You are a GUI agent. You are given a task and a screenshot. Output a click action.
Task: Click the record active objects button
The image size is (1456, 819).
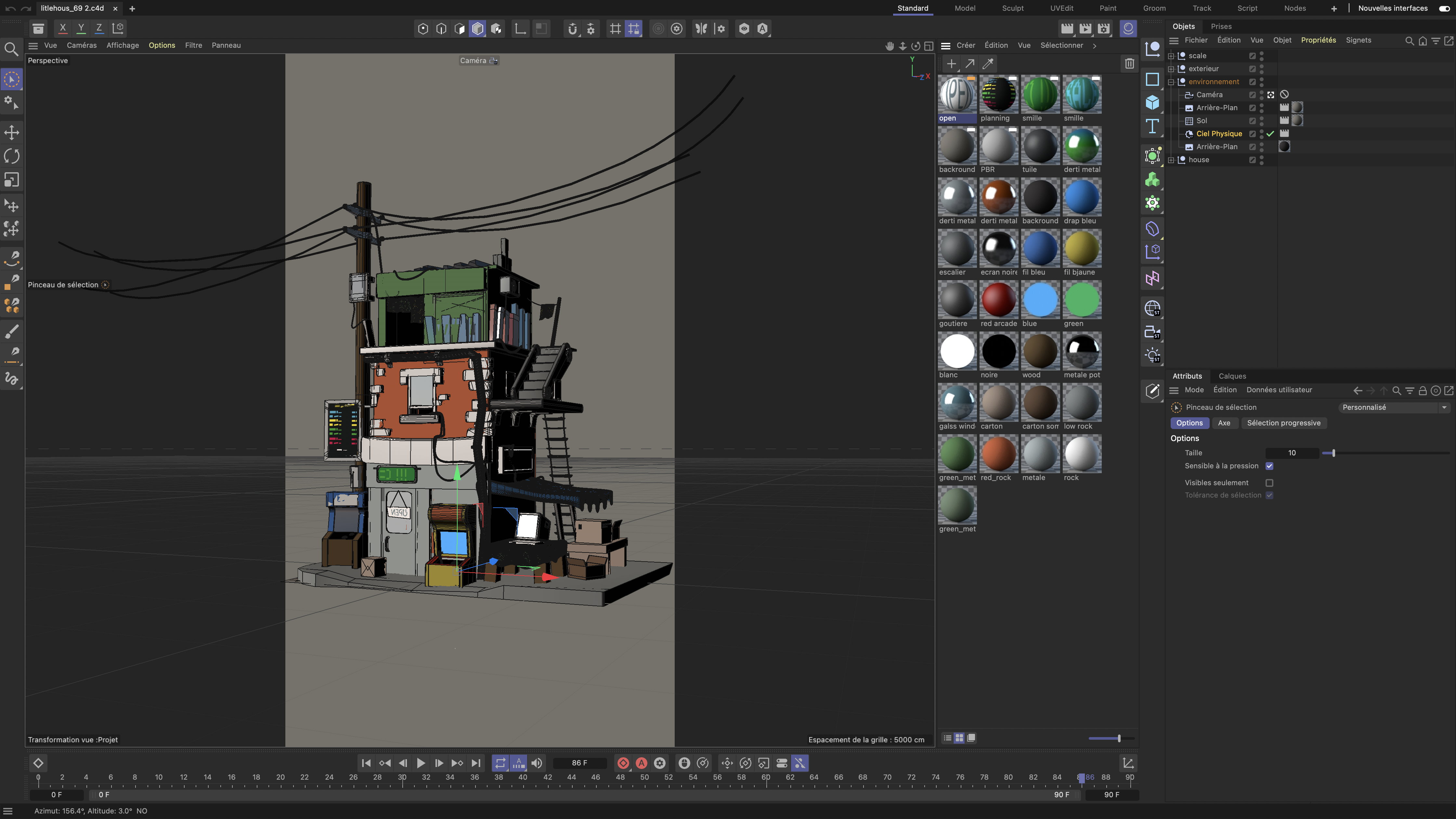click(623, 763)
